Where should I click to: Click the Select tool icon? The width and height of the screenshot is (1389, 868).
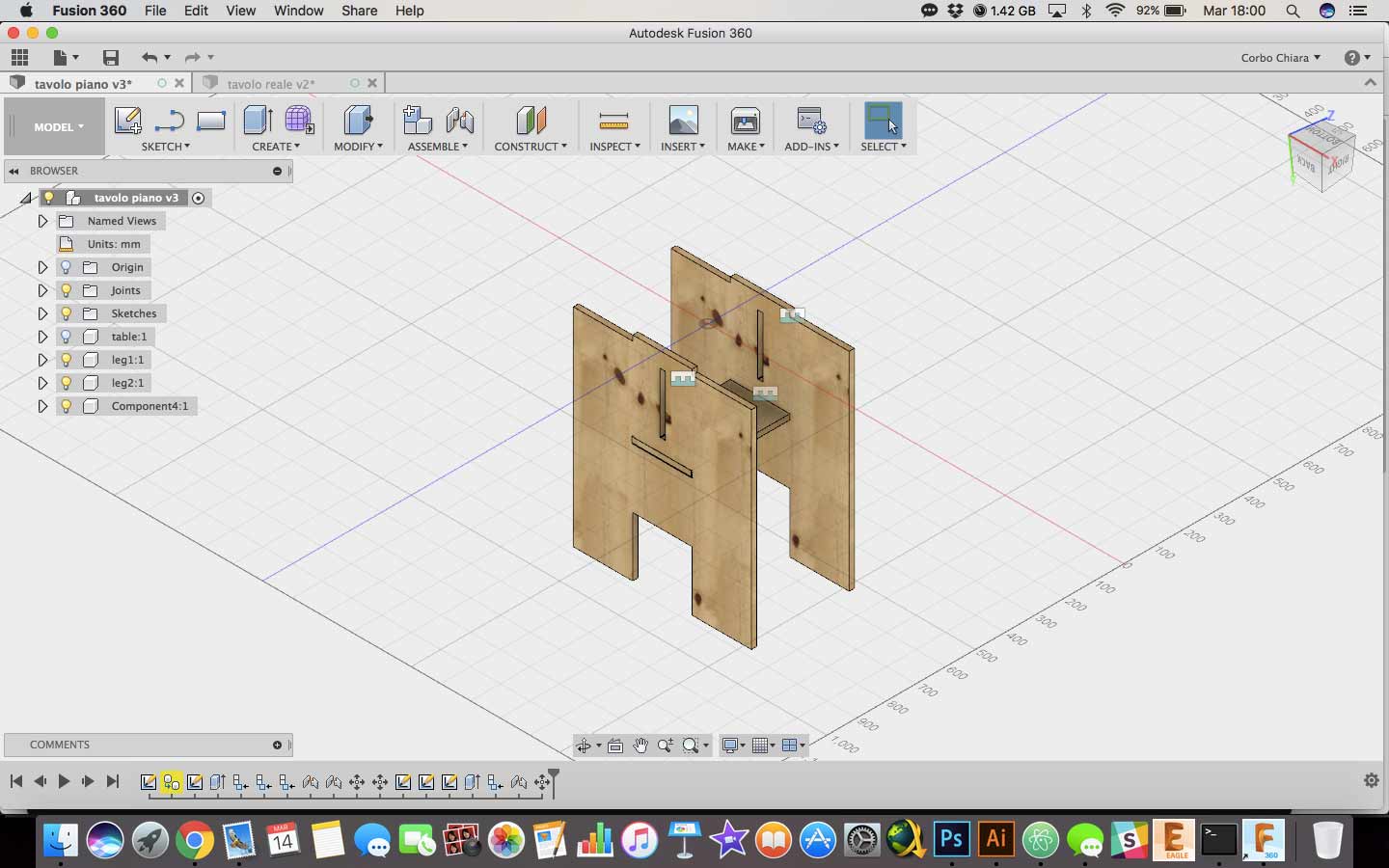pyautogui.click(x=883, y=121)
